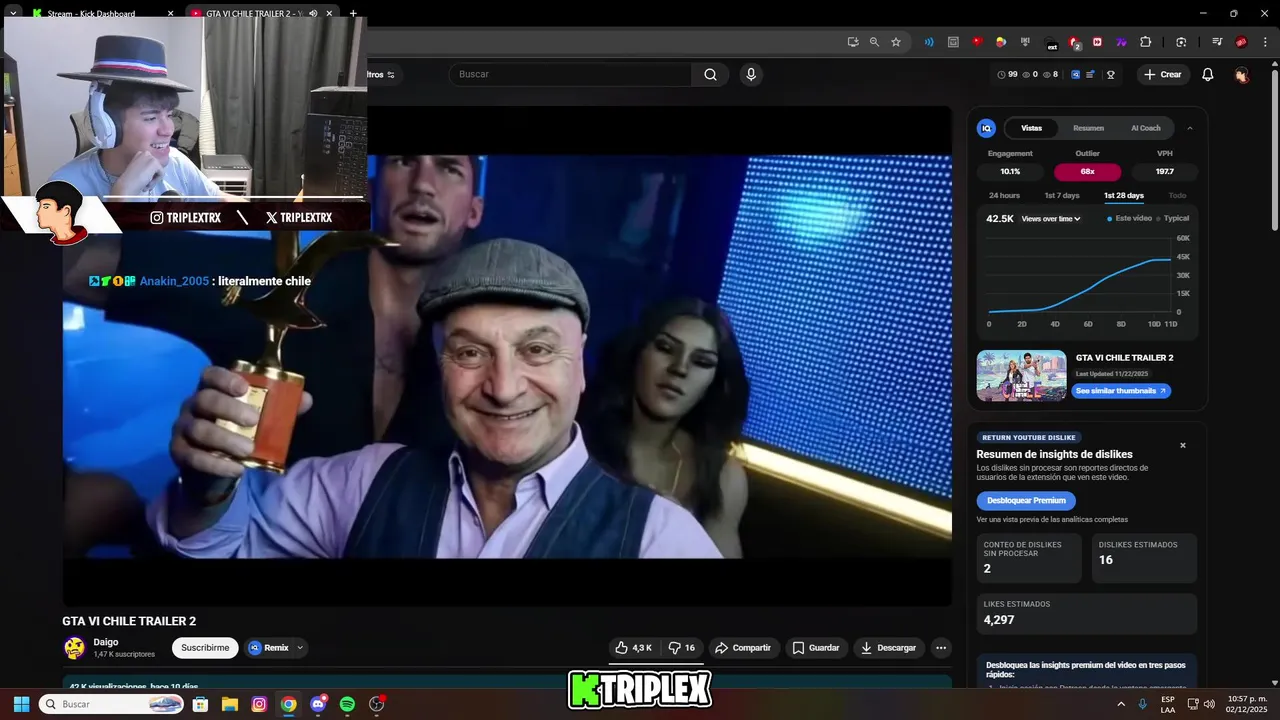The width and height of the screenshot is (1280, 720).
Task: Show hidden system tray icons
Action: tap(1120, 704)
